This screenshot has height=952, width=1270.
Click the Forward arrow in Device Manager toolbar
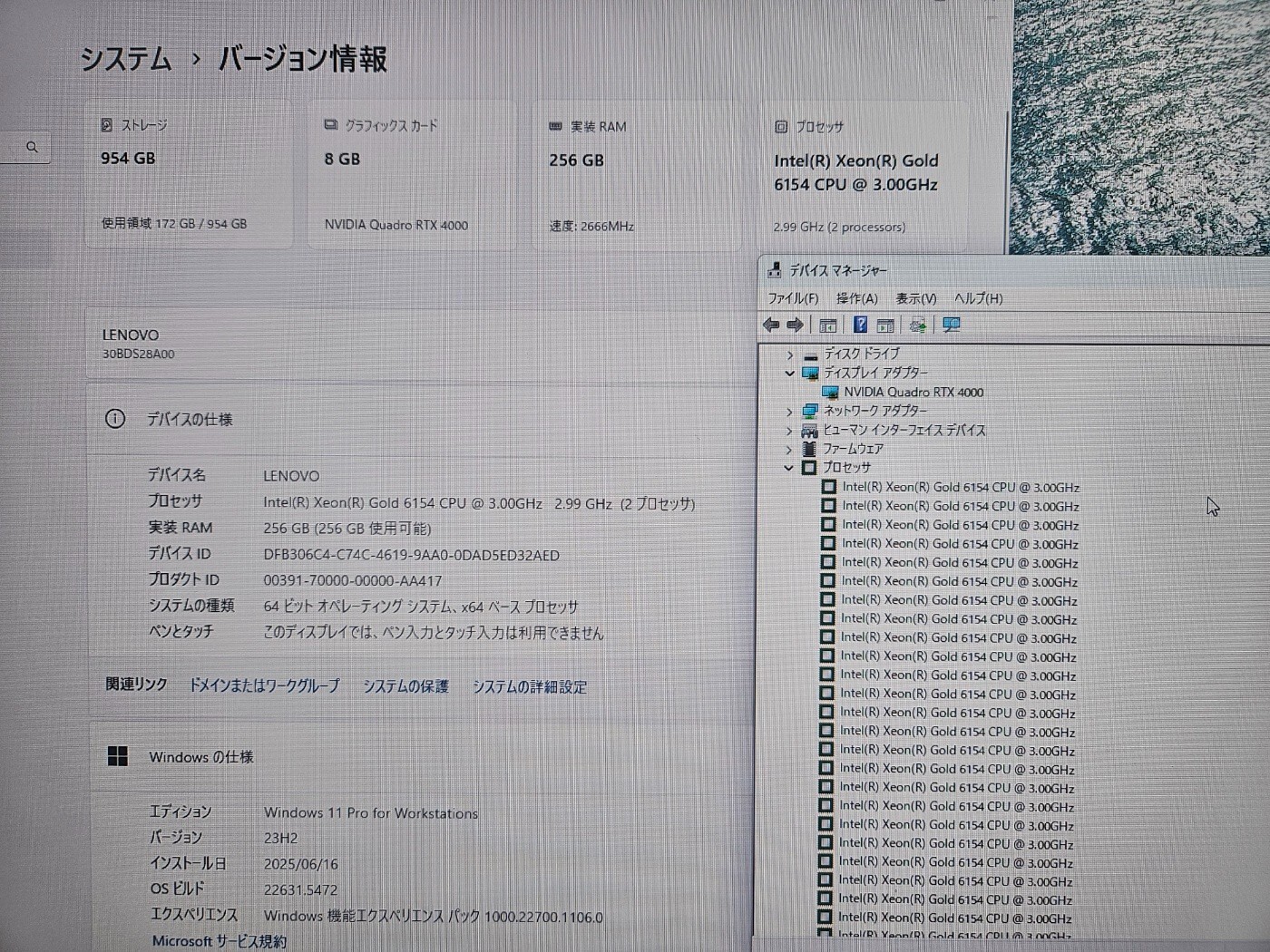pyautogui.click(x=795, y=325)
